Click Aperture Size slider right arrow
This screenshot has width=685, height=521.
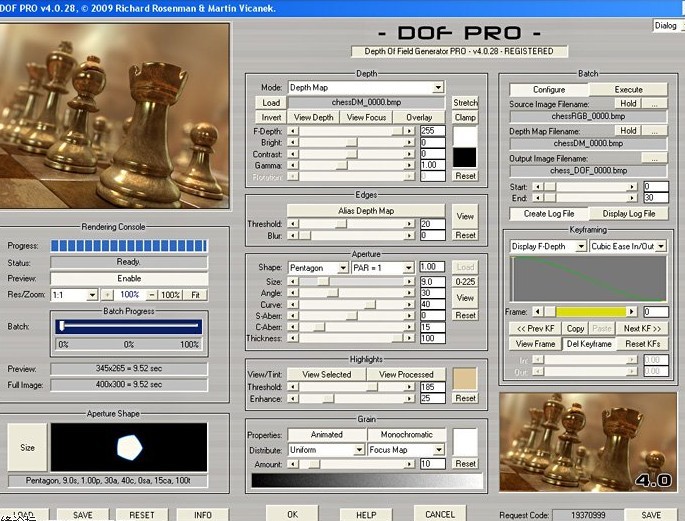click(409, 282)
